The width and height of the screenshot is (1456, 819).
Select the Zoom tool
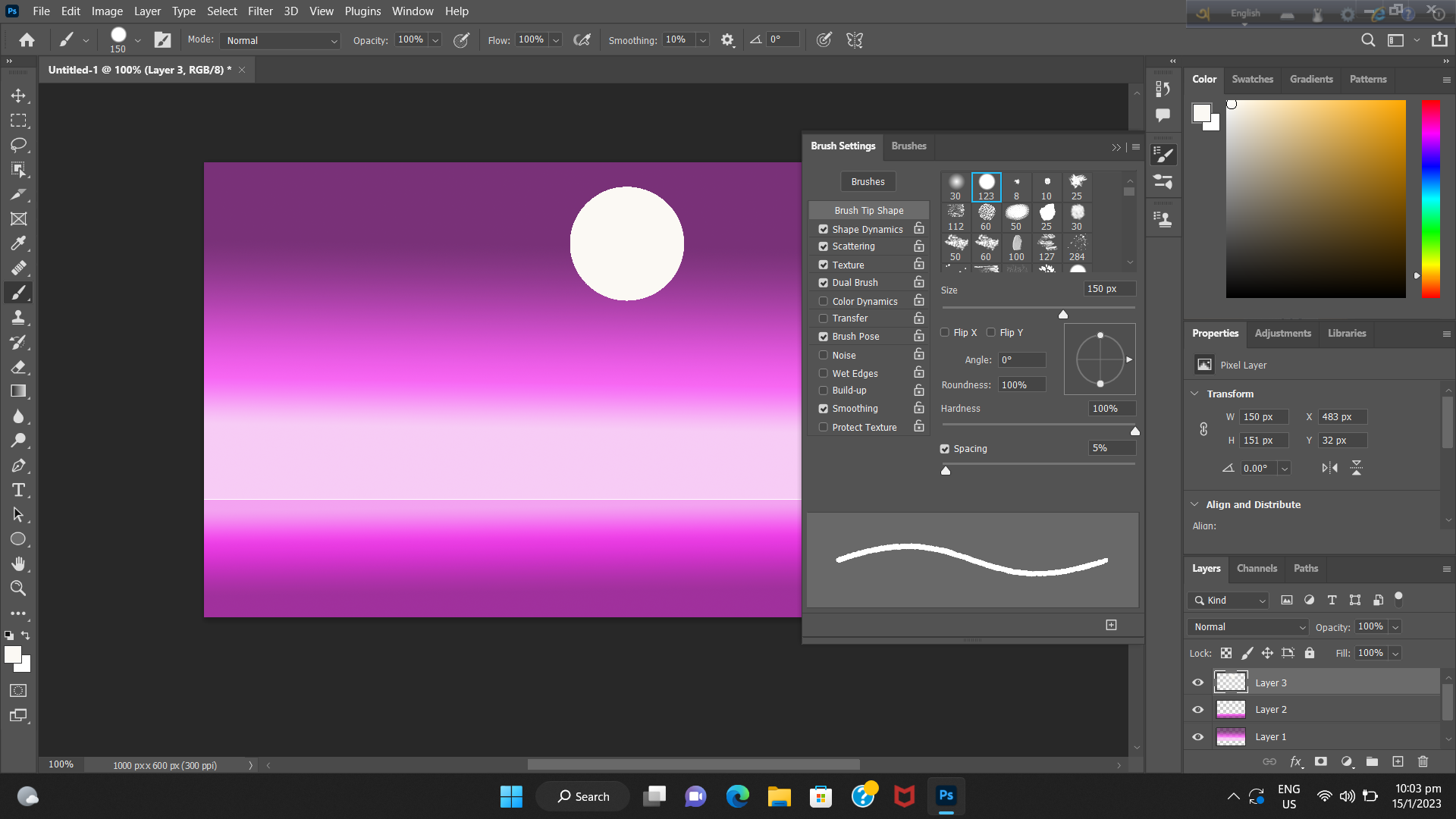[19, 588]
